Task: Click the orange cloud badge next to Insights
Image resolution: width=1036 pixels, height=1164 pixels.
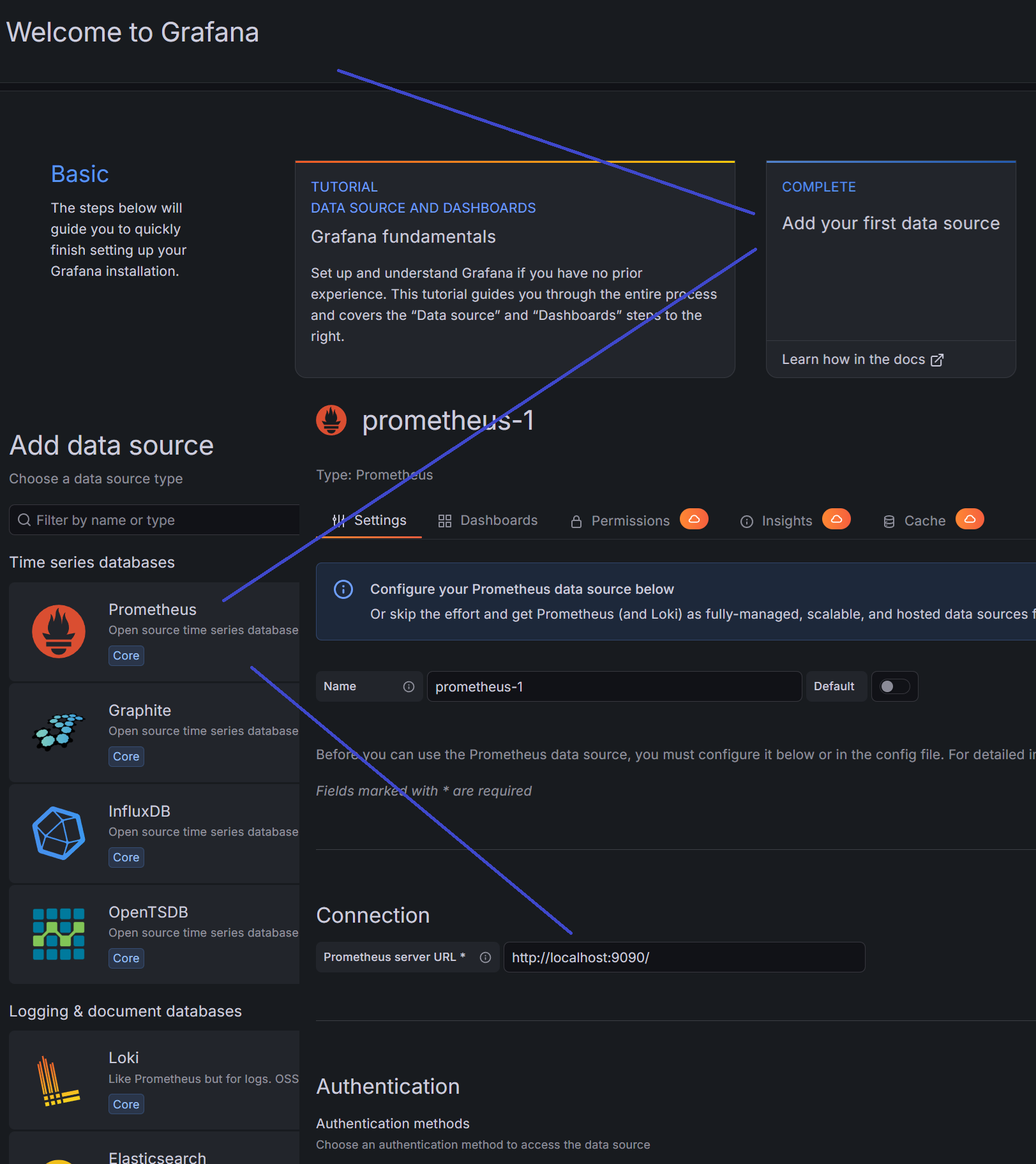Action: click(836, 519)
